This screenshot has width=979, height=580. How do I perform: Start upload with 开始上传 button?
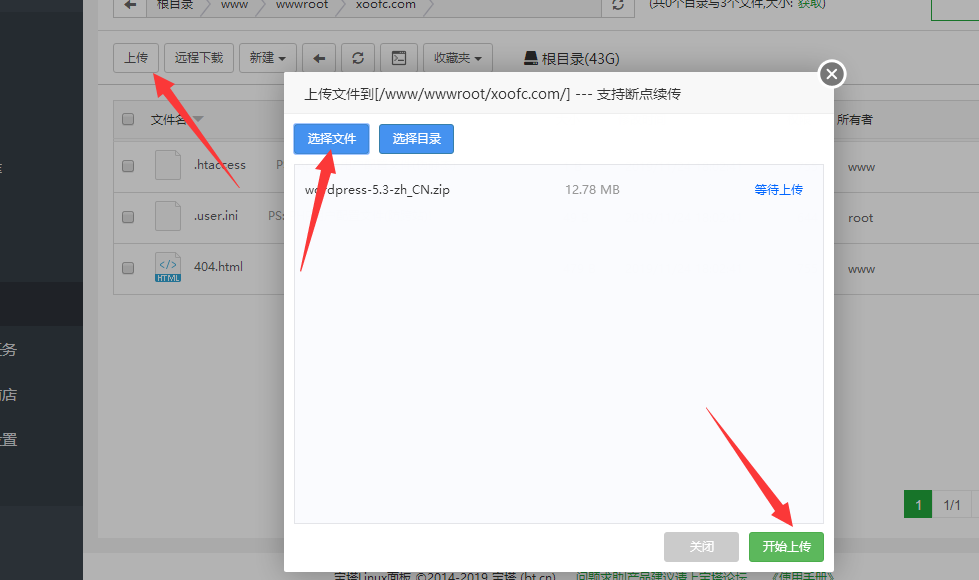(786, 547)
